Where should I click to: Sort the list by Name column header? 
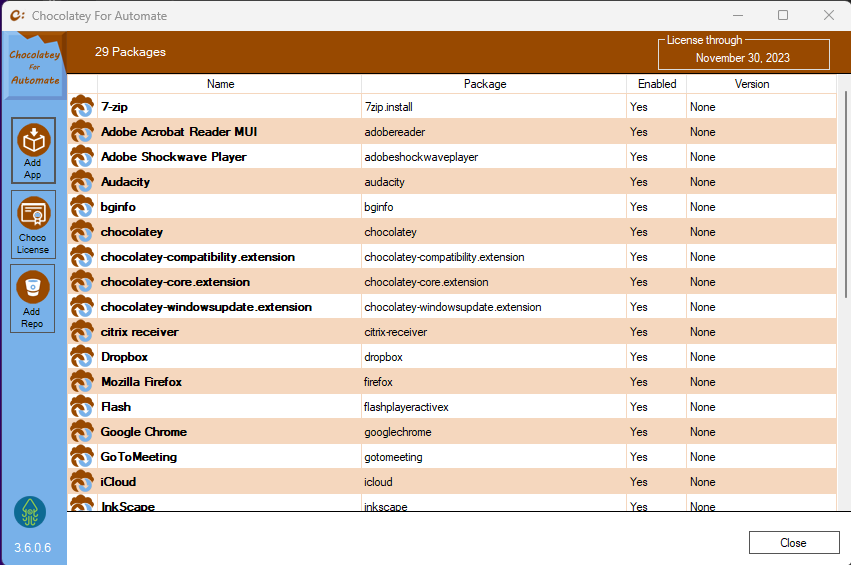point(220,84)
